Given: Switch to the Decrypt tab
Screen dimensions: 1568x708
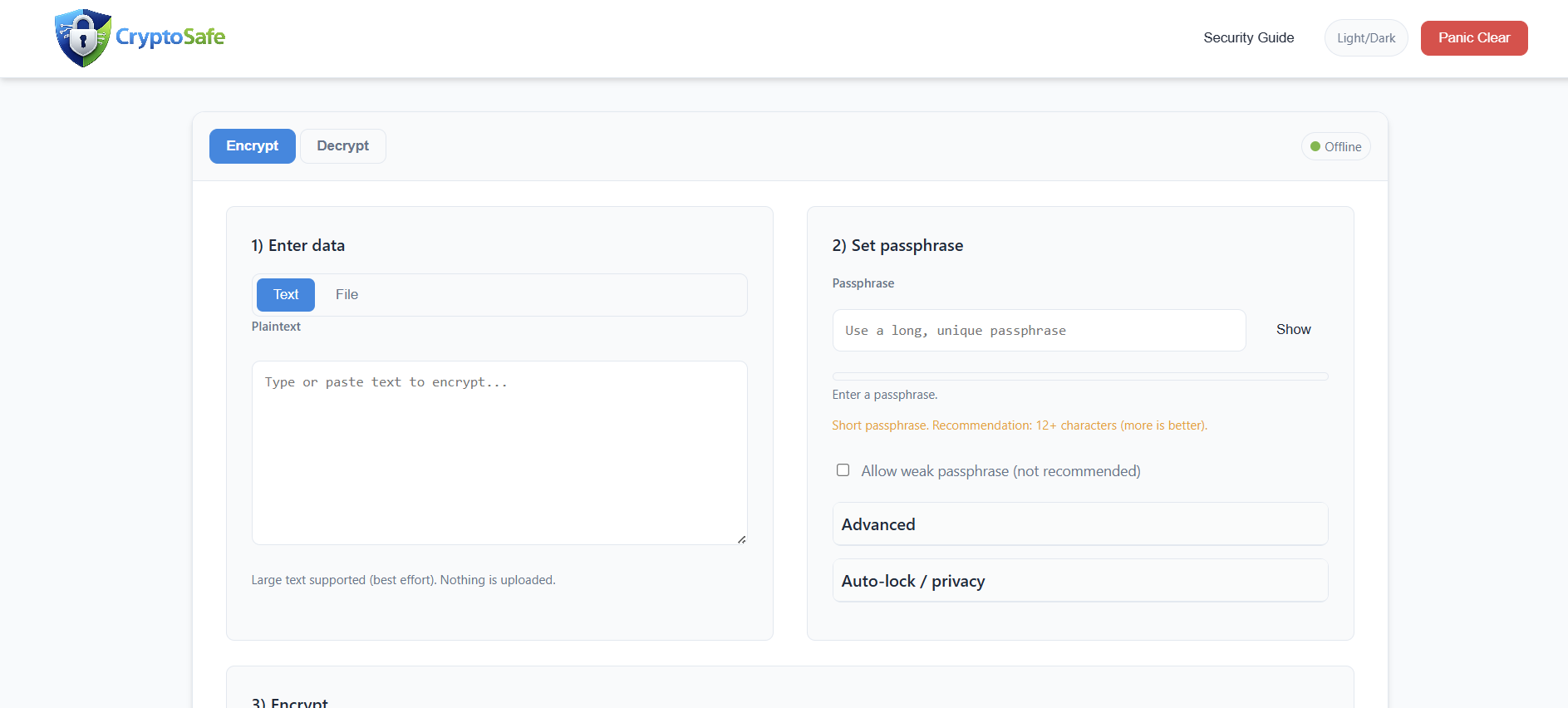Looking at the screenshot, I should 342,146.
